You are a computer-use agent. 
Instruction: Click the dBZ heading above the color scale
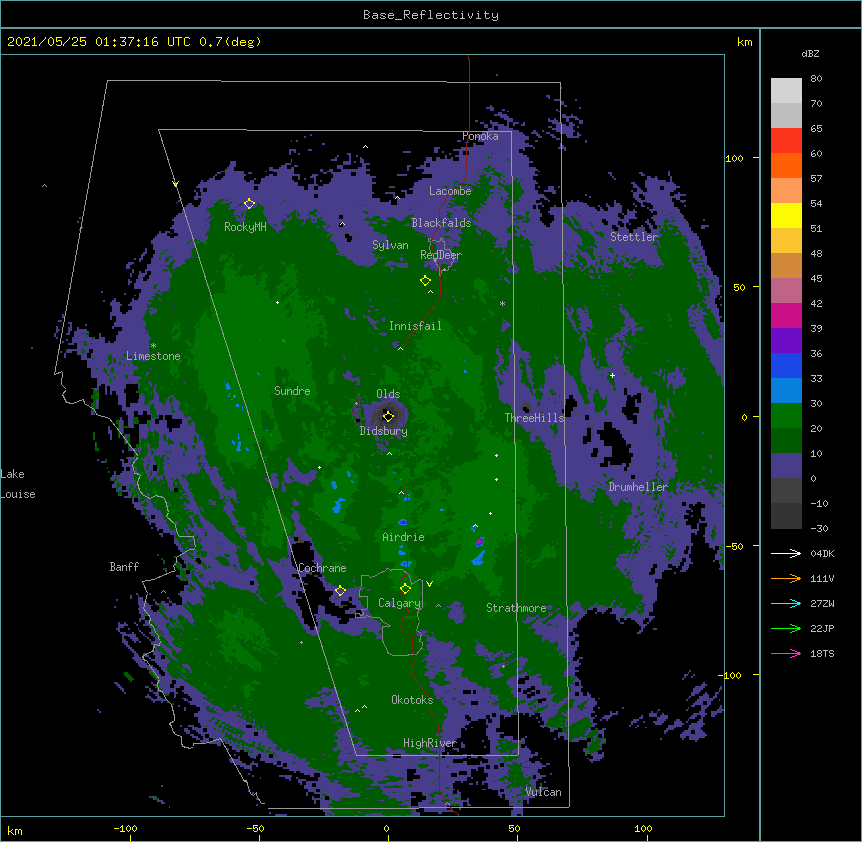(810, 53)
